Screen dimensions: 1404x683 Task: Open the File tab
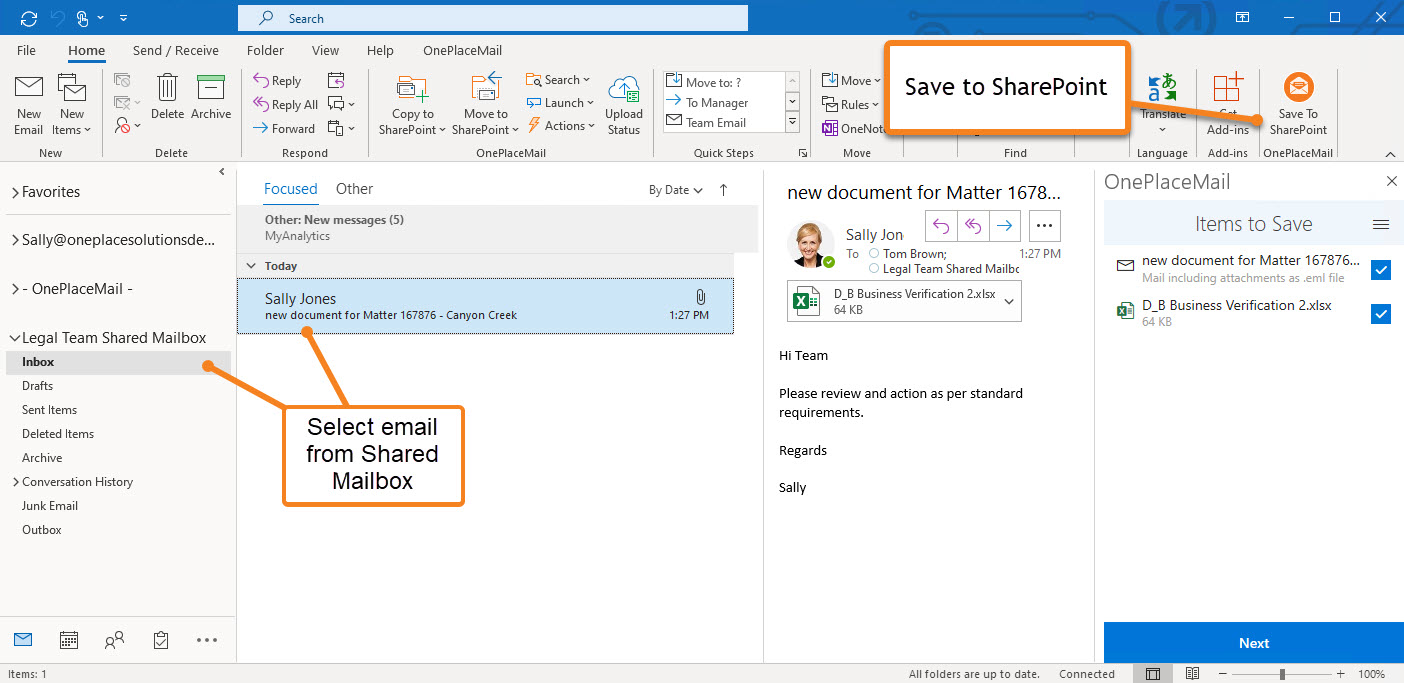(x=26, y=50)
